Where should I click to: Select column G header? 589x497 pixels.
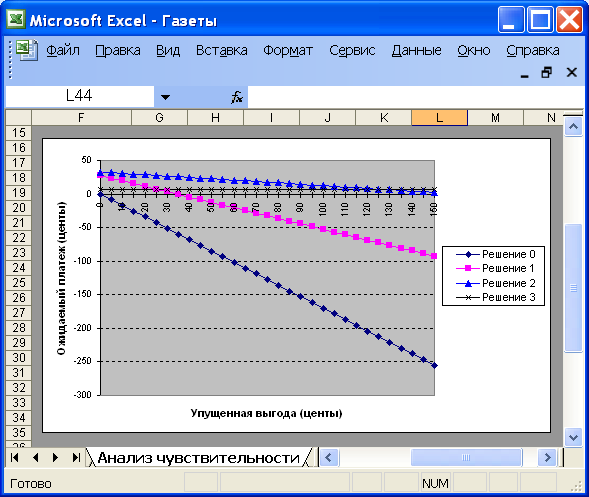click(159, 118)
